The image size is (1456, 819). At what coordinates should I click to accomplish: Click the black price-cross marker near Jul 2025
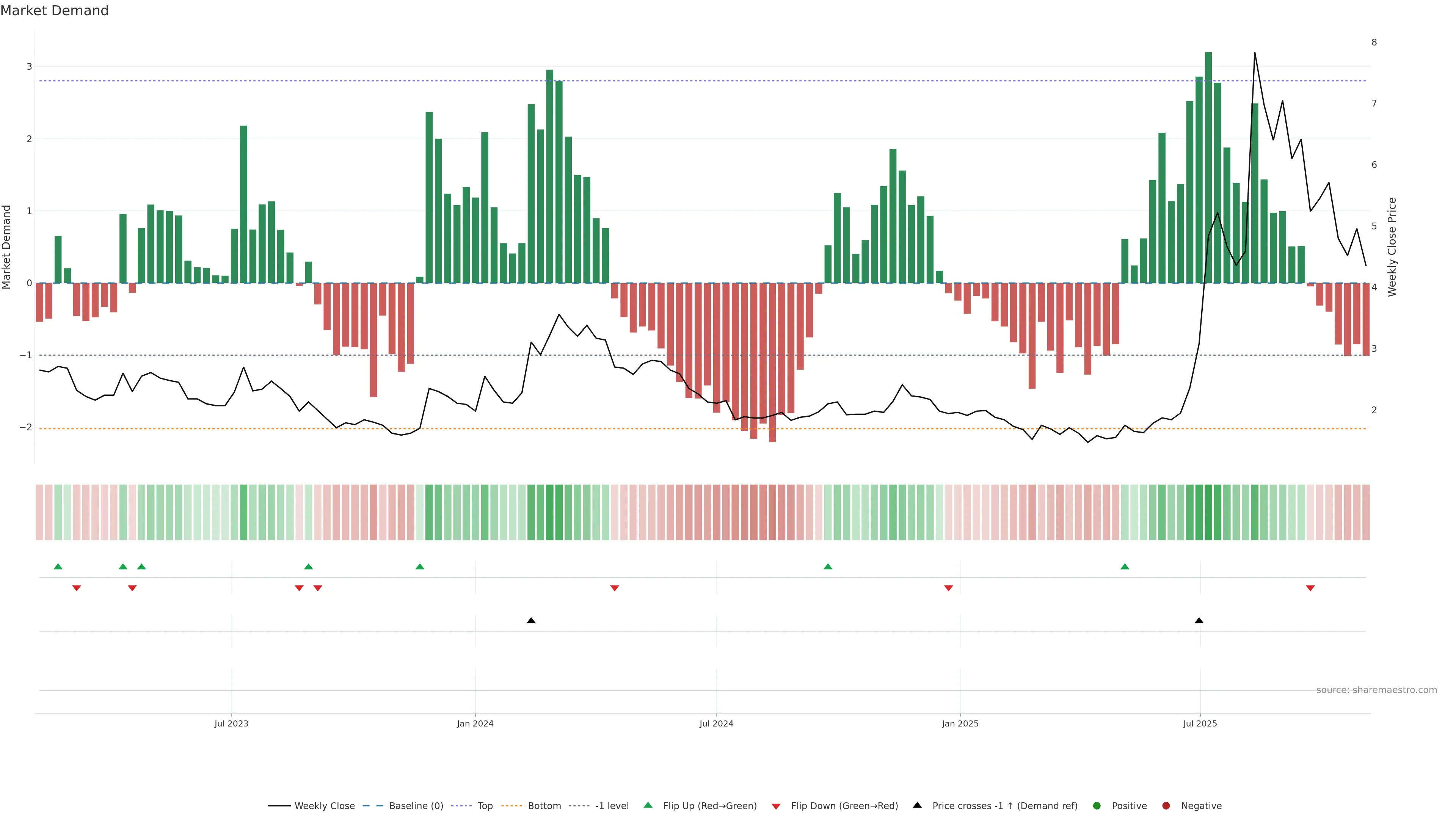click(1199, 621)
